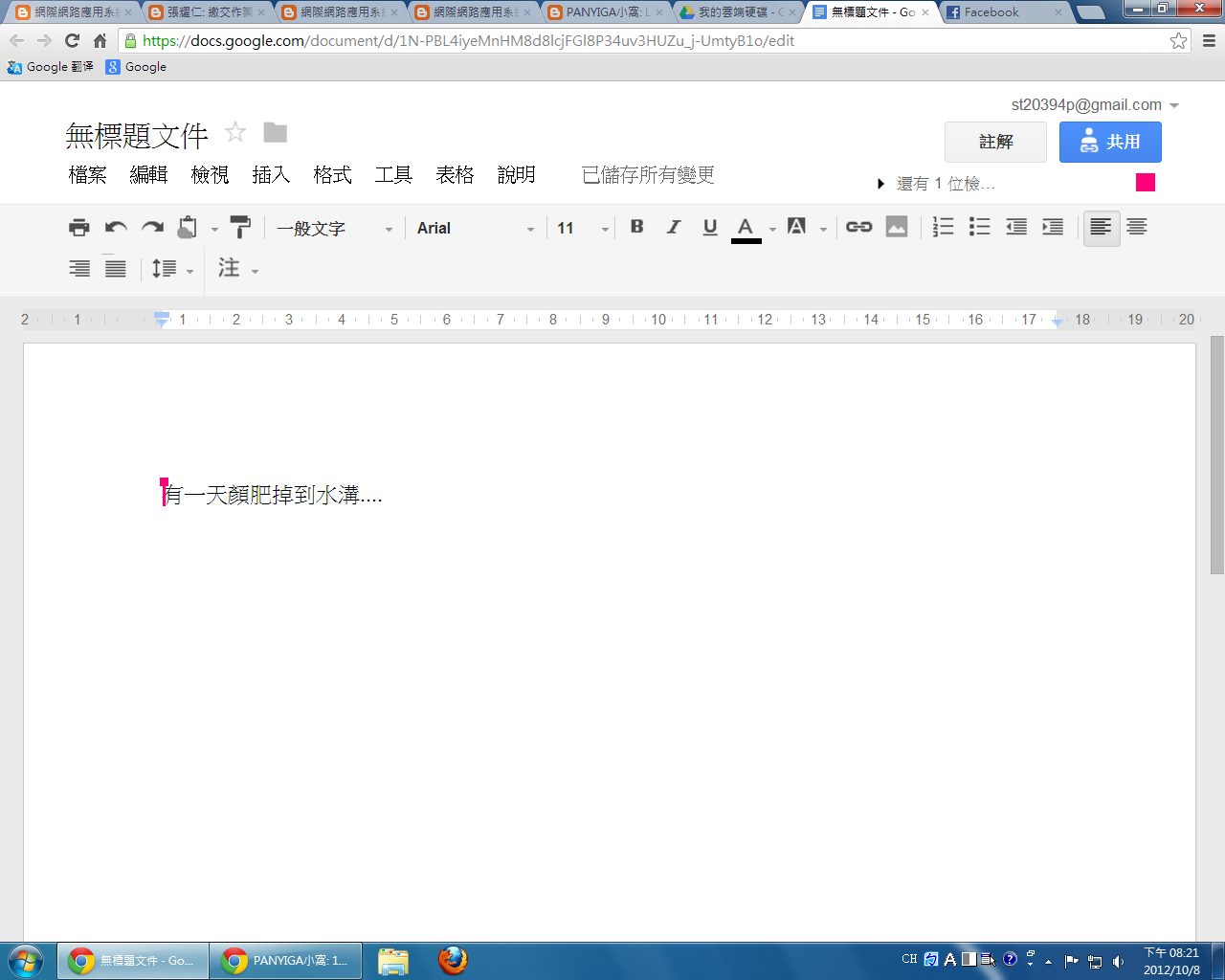The width and height of the screenshot is (1225, 980).
Task: Insert a link with the link icon
Action: (x=858, y=228)
